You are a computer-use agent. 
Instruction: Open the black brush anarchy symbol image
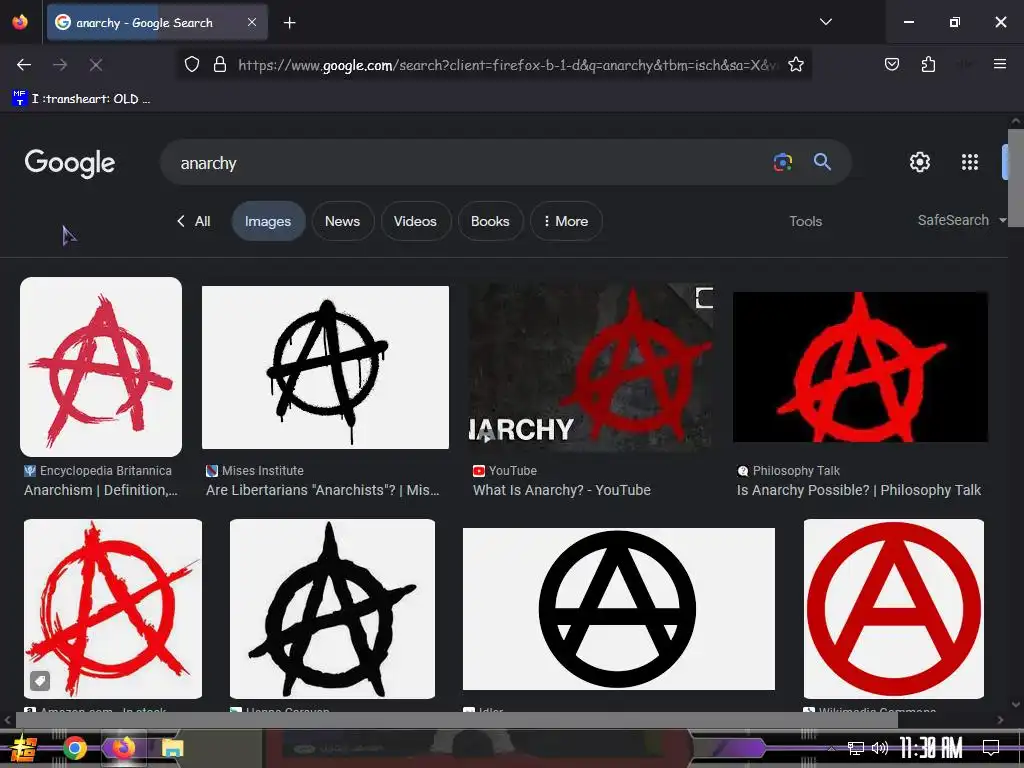click(x=332, y=609)
